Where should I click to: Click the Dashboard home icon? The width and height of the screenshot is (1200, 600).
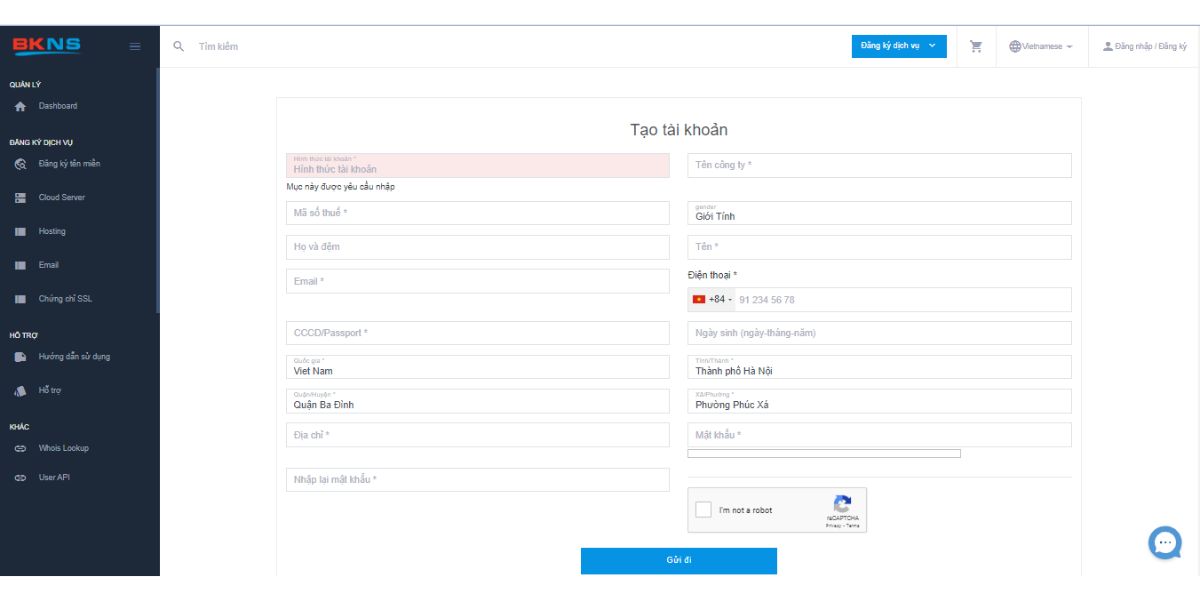tap(20, 106)
